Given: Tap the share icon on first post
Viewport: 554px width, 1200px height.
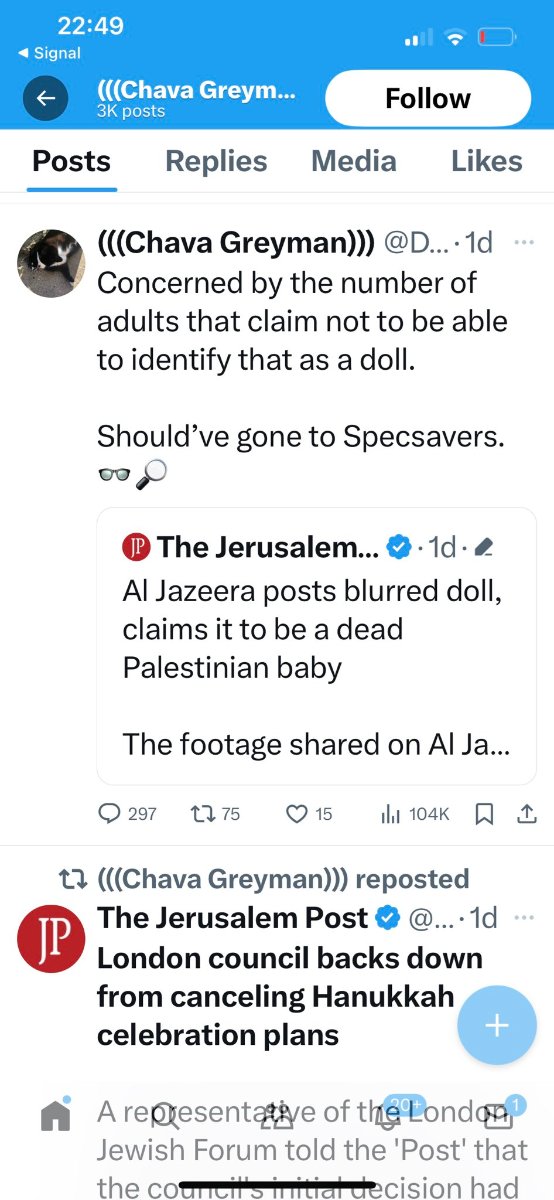Looking at the screenshot, I should pyautogui.click(x=526, y=814).
